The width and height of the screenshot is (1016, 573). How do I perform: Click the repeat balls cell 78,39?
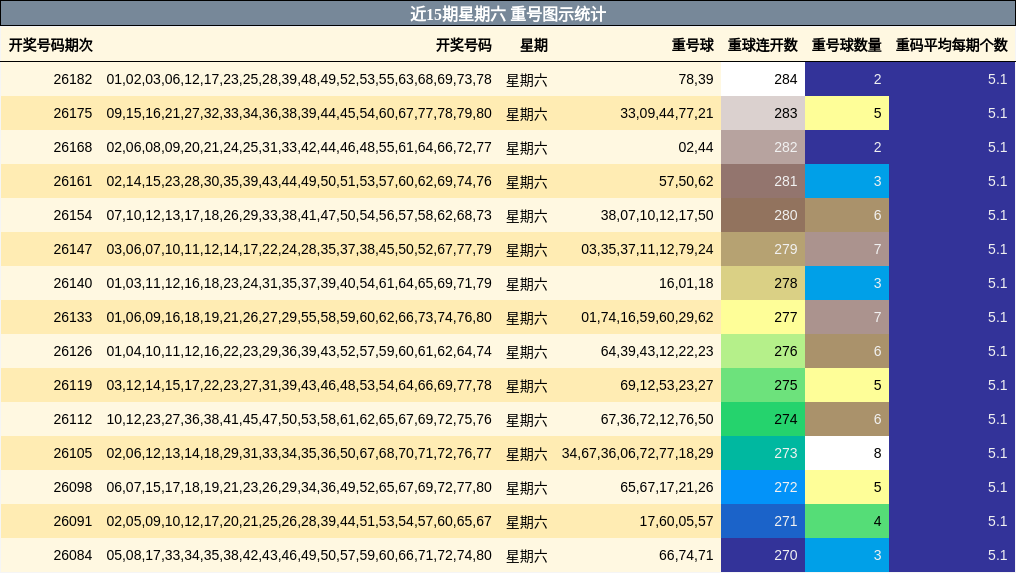coord(695,79)
